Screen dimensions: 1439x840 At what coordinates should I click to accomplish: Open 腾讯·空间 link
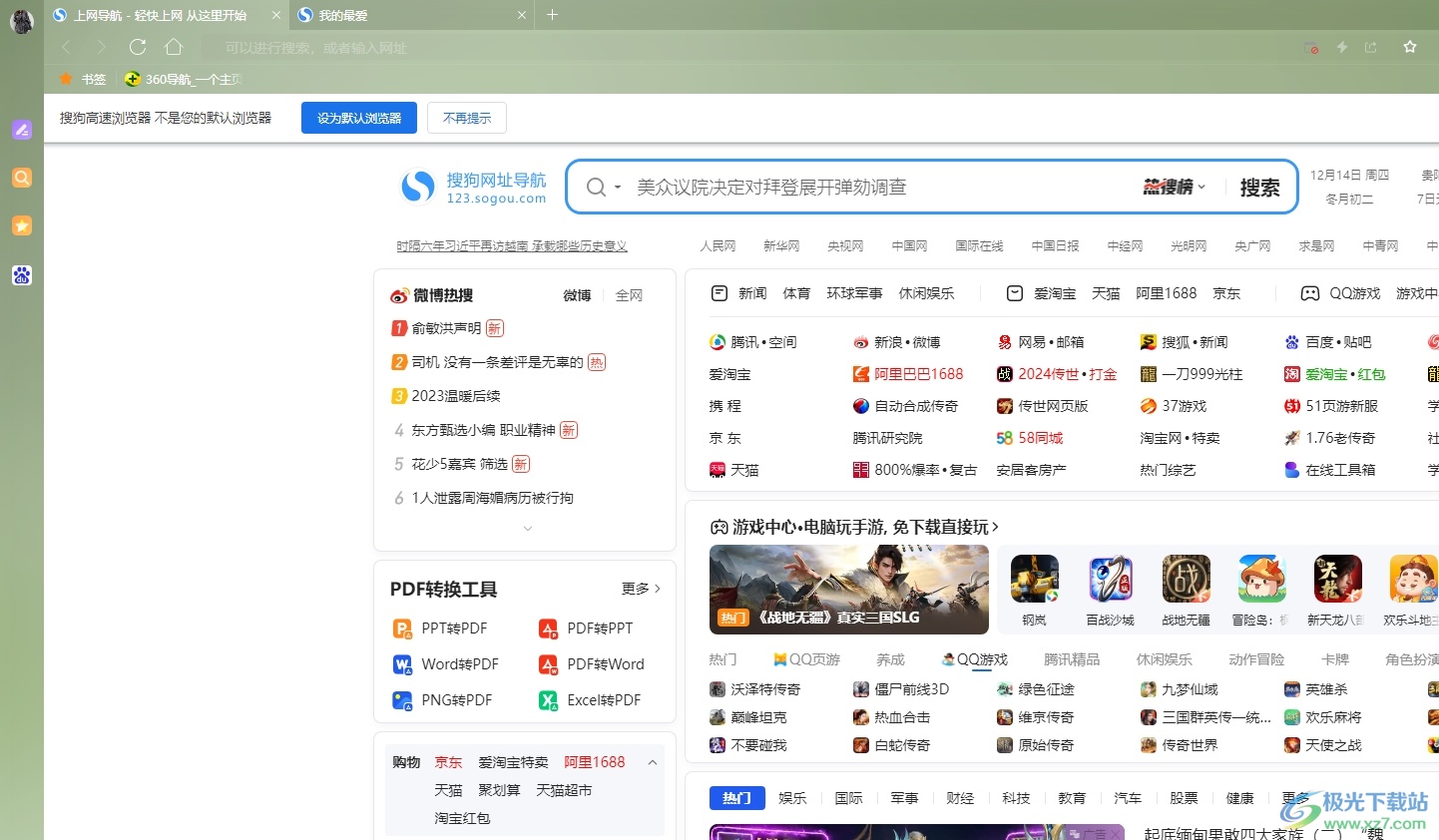pyautogui.click(x=753, y=342)
